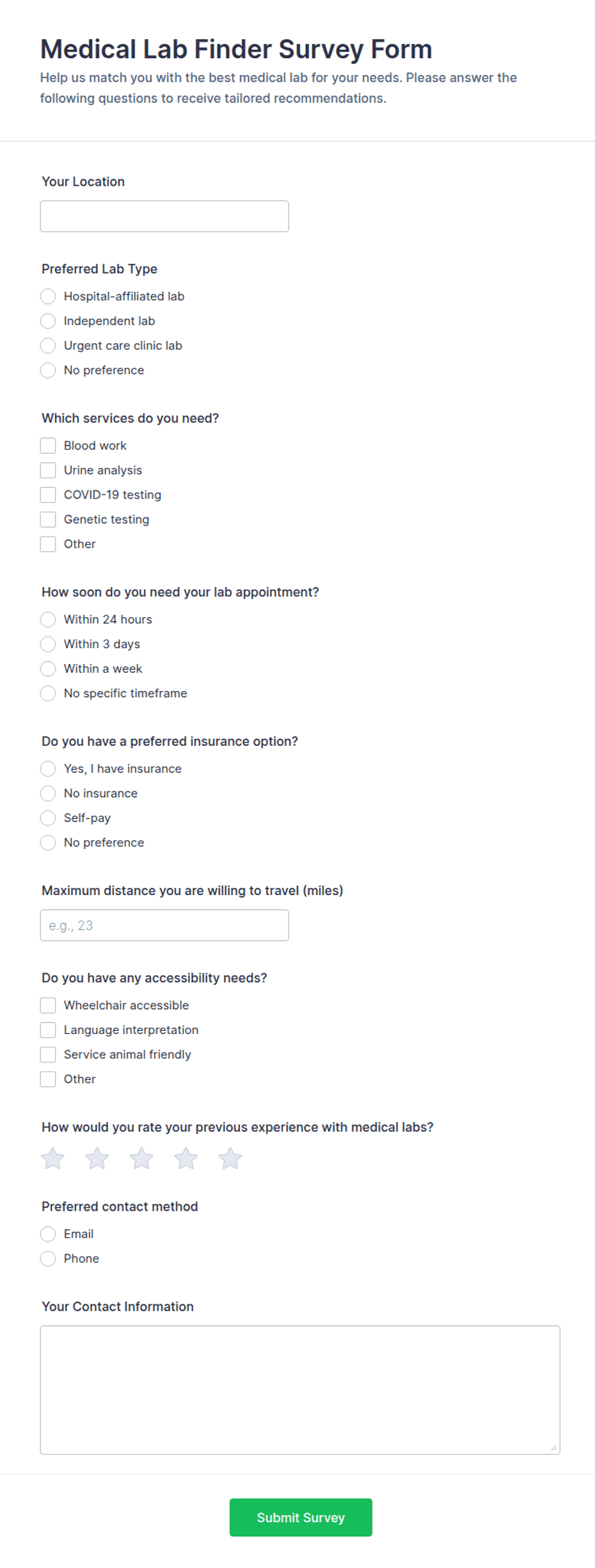The height and width of the screenshot is (1568, 595).
Task: Click the Your Contact Information textarea
Action: pos(300,1389)
